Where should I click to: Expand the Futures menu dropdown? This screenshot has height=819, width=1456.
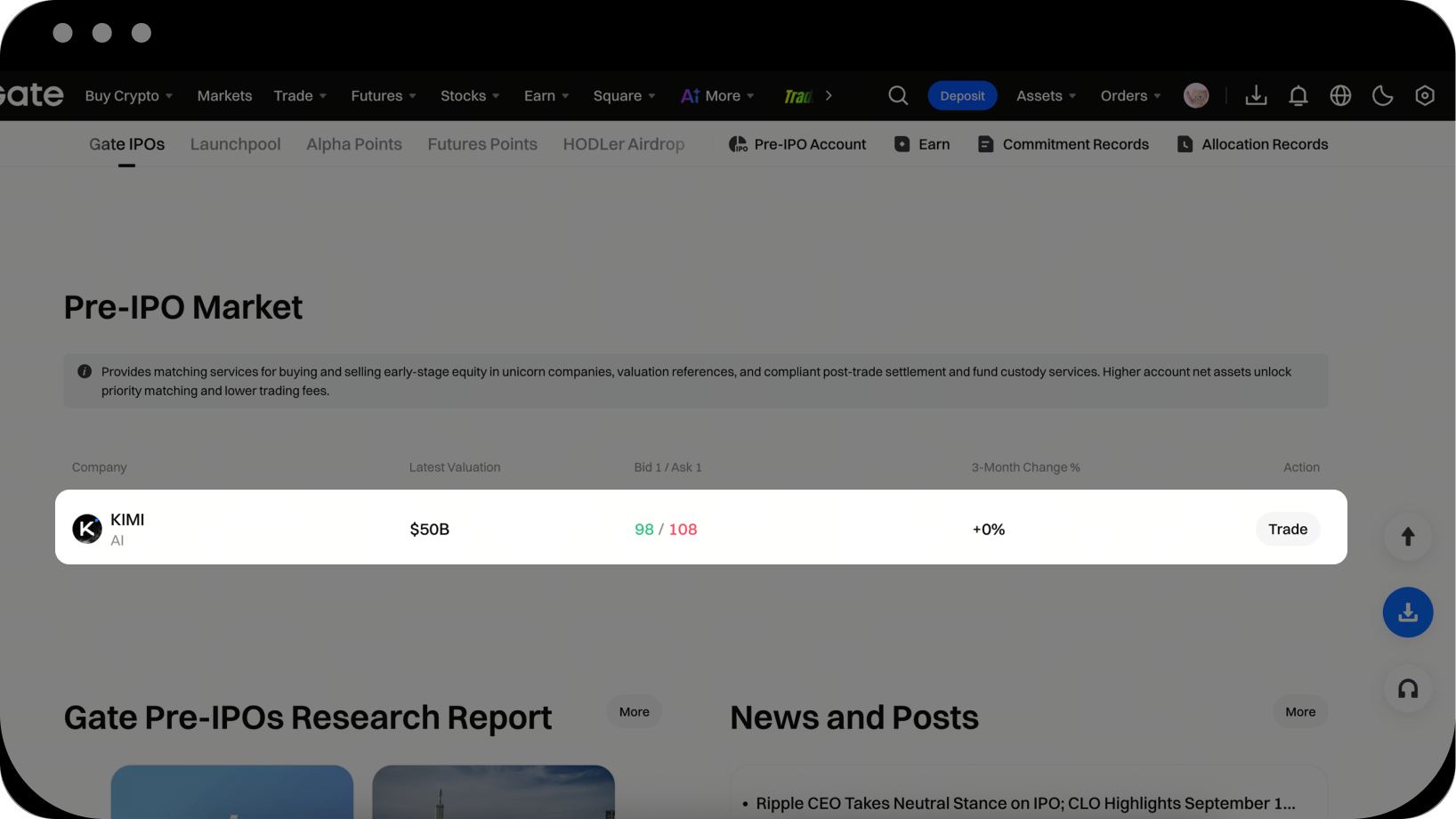384,96
